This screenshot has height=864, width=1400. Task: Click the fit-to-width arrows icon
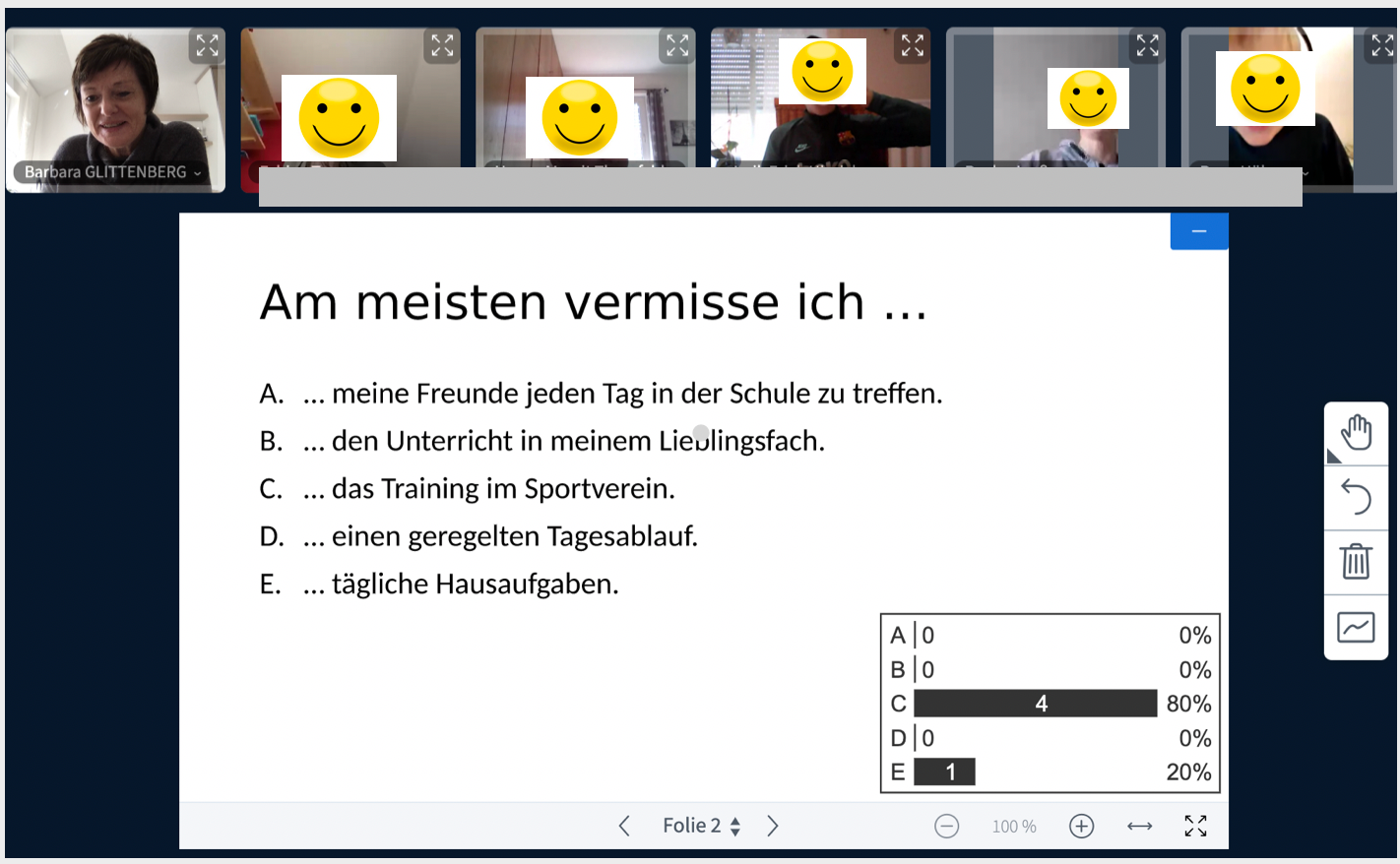pyautogui.click(x=1139, y=826)
